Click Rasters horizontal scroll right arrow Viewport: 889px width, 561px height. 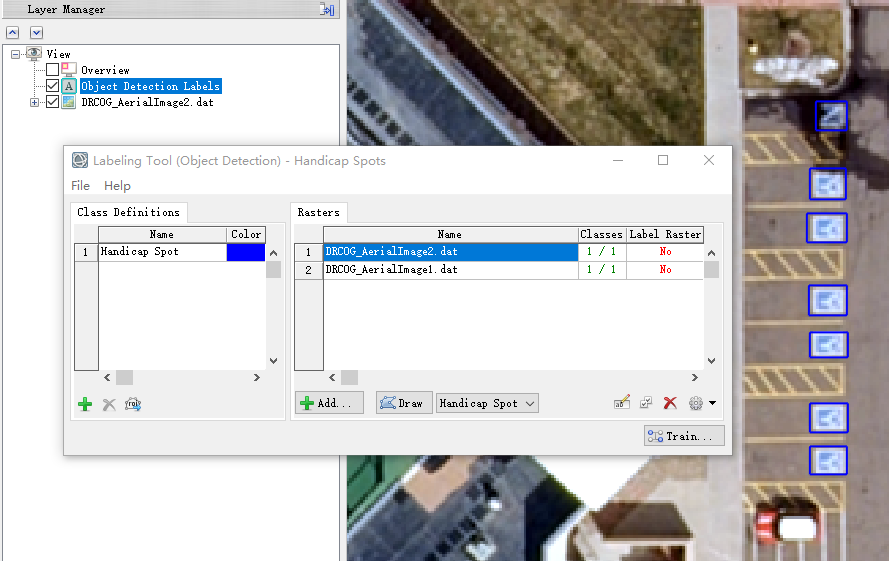695,377
